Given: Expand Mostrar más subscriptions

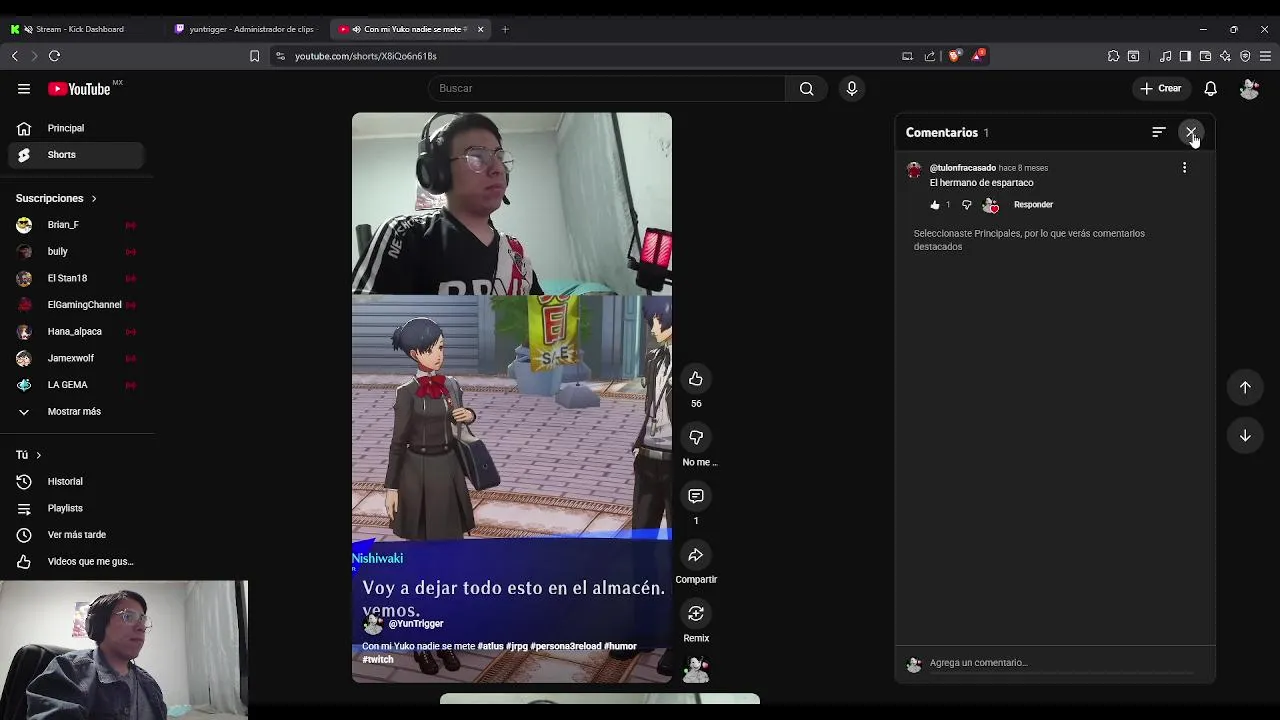Looking at the screenshot, I should [x=78, y=411].
